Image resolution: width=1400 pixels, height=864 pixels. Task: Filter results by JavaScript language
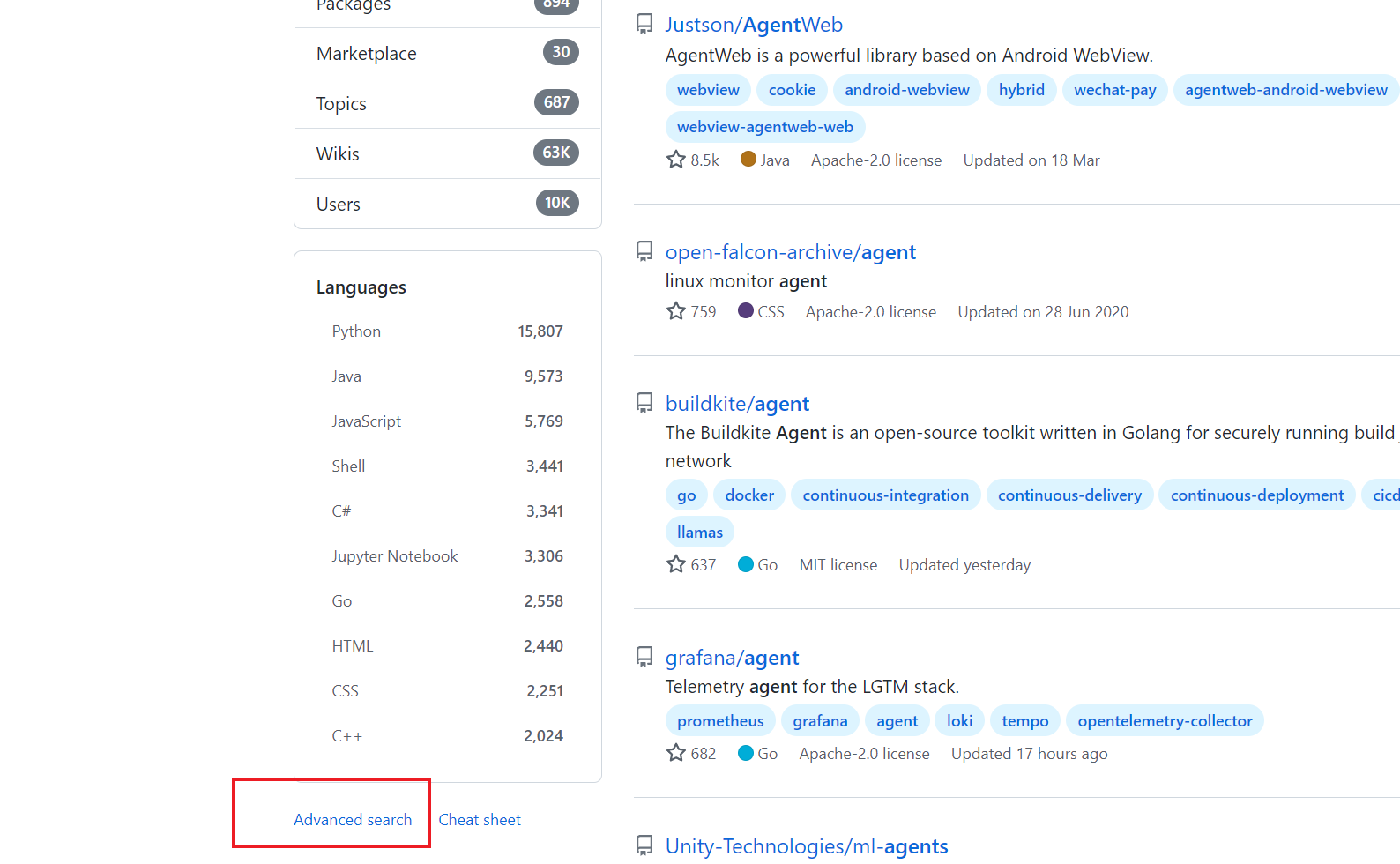pyautogui.click(x=448, y=421)
